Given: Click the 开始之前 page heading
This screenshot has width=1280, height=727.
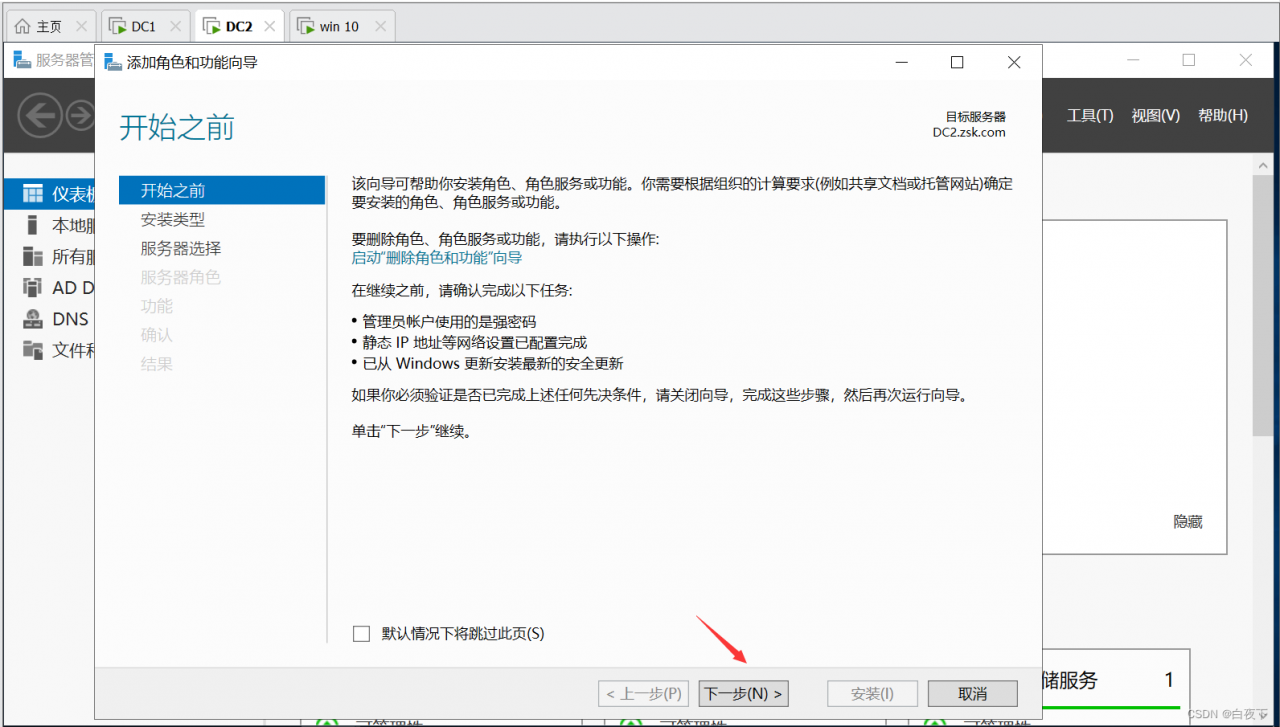Looking at the screenshot, I should click(x=177, y=127).
